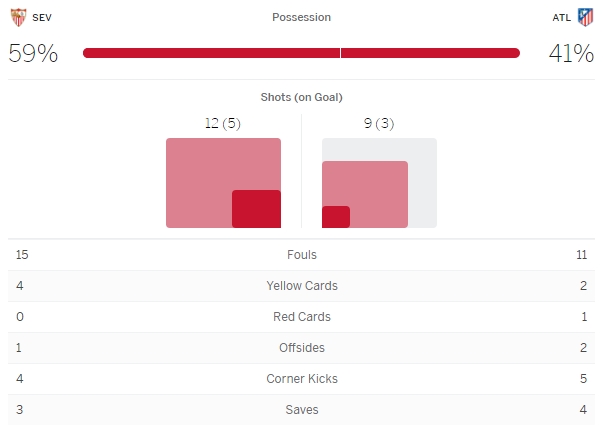The height and width of the screenshot is (427, 603).
Task: Select the Corner Kicks row label
Action: click(301, 379)
